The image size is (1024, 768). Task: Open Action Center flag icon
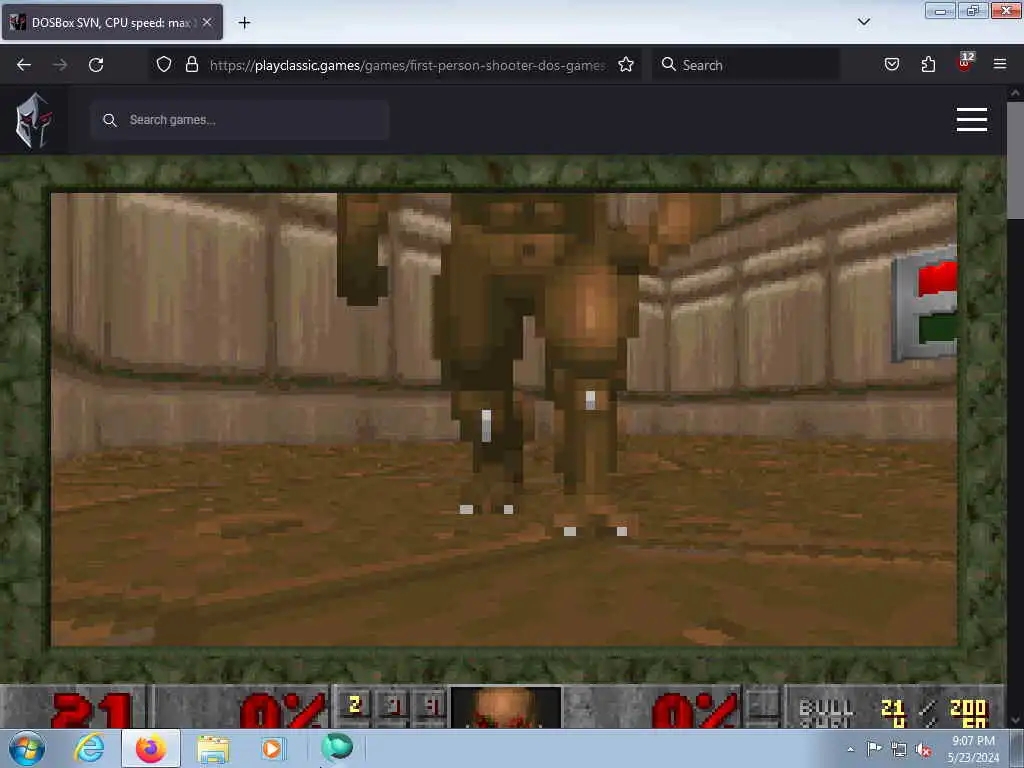(x=874, y=748)
